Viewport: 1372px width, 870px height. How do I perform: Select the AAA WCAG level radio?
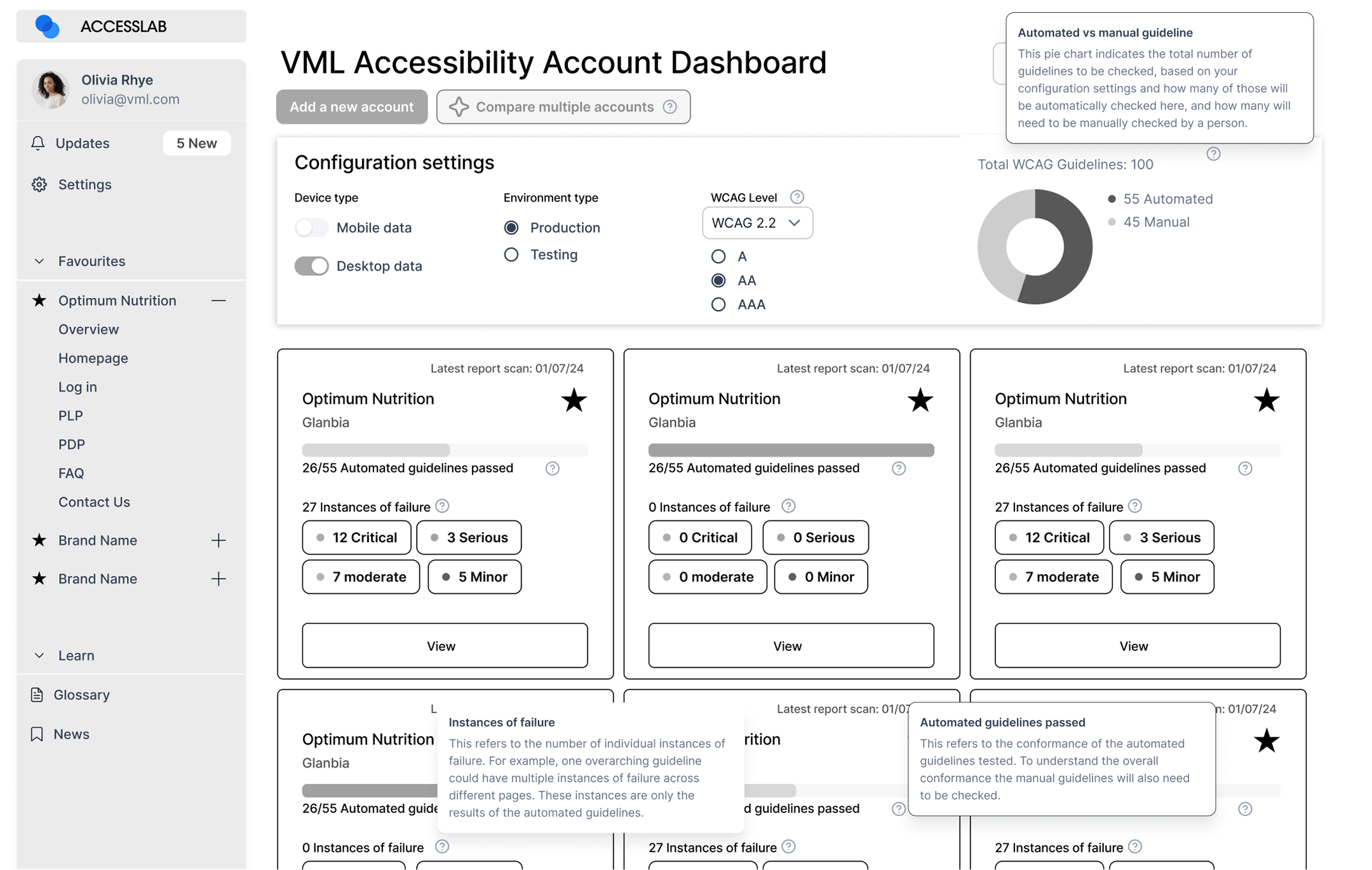pos(718,304)
